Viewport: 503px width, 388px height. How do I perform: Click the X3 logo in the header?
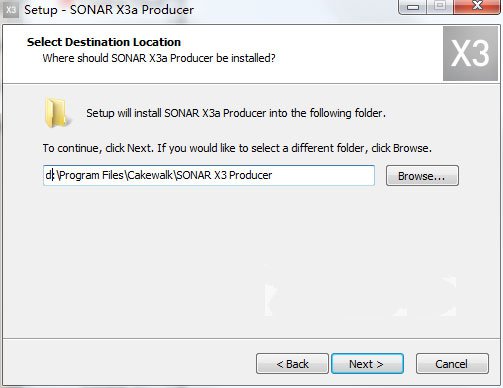tap(470, 54)
